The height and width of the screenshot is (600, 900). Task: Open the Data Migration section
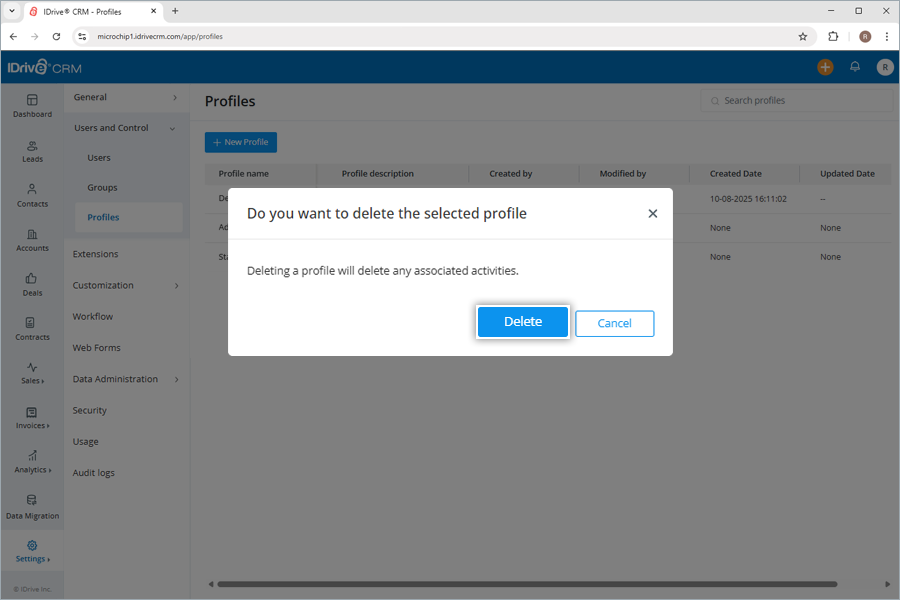32,507
